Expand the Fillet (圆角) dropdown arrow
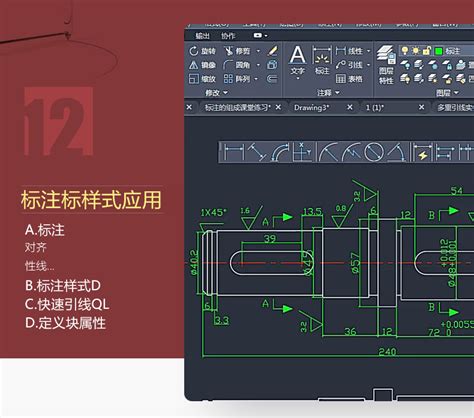474x418 pixels. 258,65
